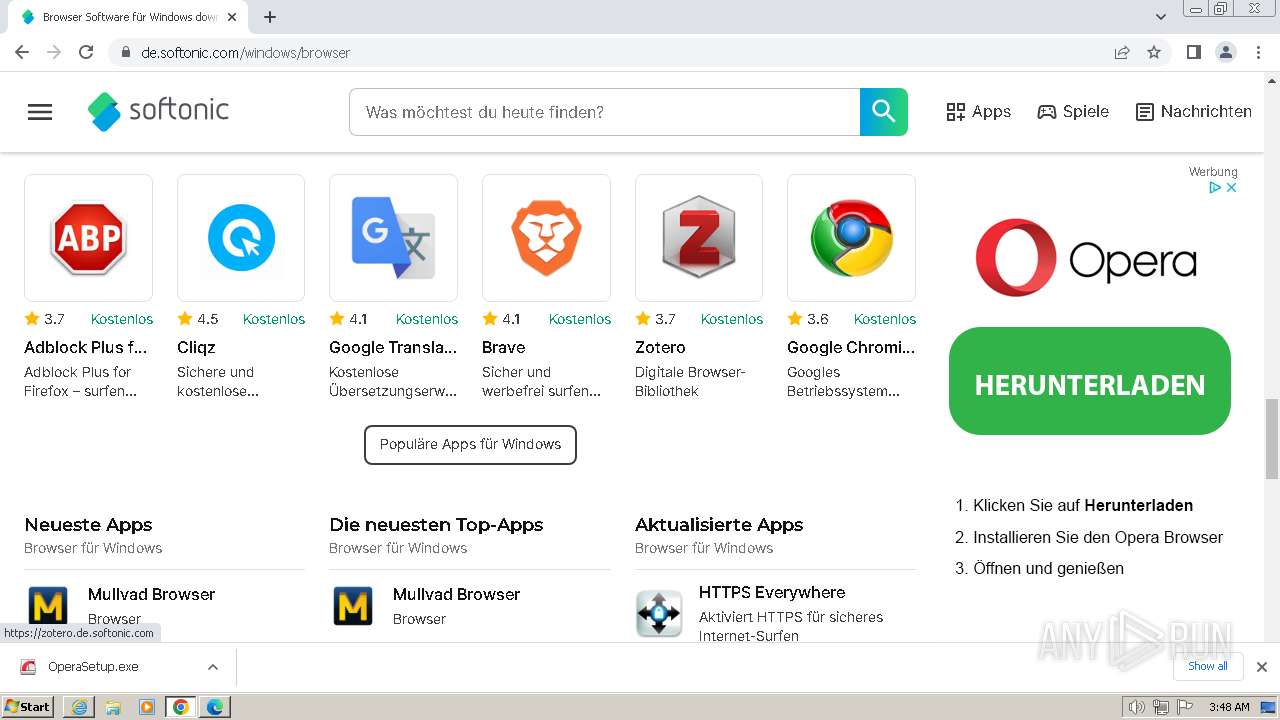Image resolution: width=1280 pixels, height=720 pixels.
Task: Click the page vertical scrollbar thumb
Action: click(1272, 439)
